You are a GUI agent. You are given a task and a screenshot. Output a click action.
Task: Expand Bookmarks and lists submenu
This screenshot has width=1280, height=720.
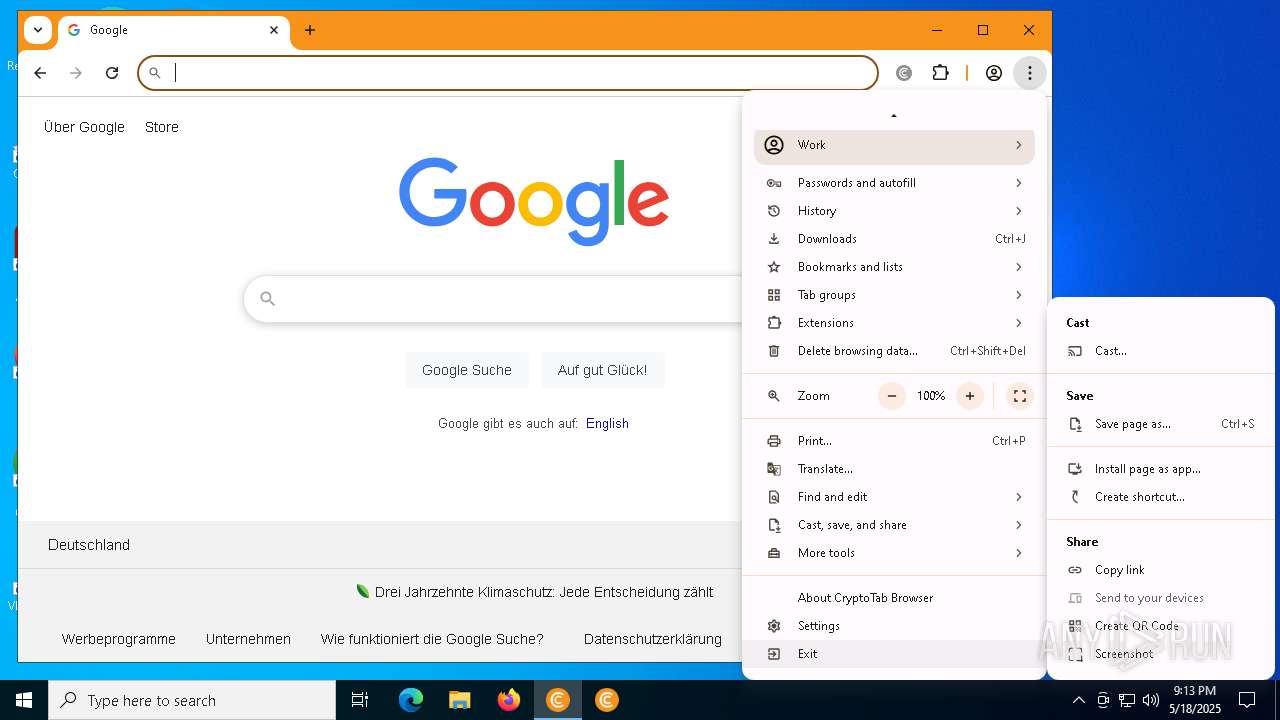tap(894, 267)
